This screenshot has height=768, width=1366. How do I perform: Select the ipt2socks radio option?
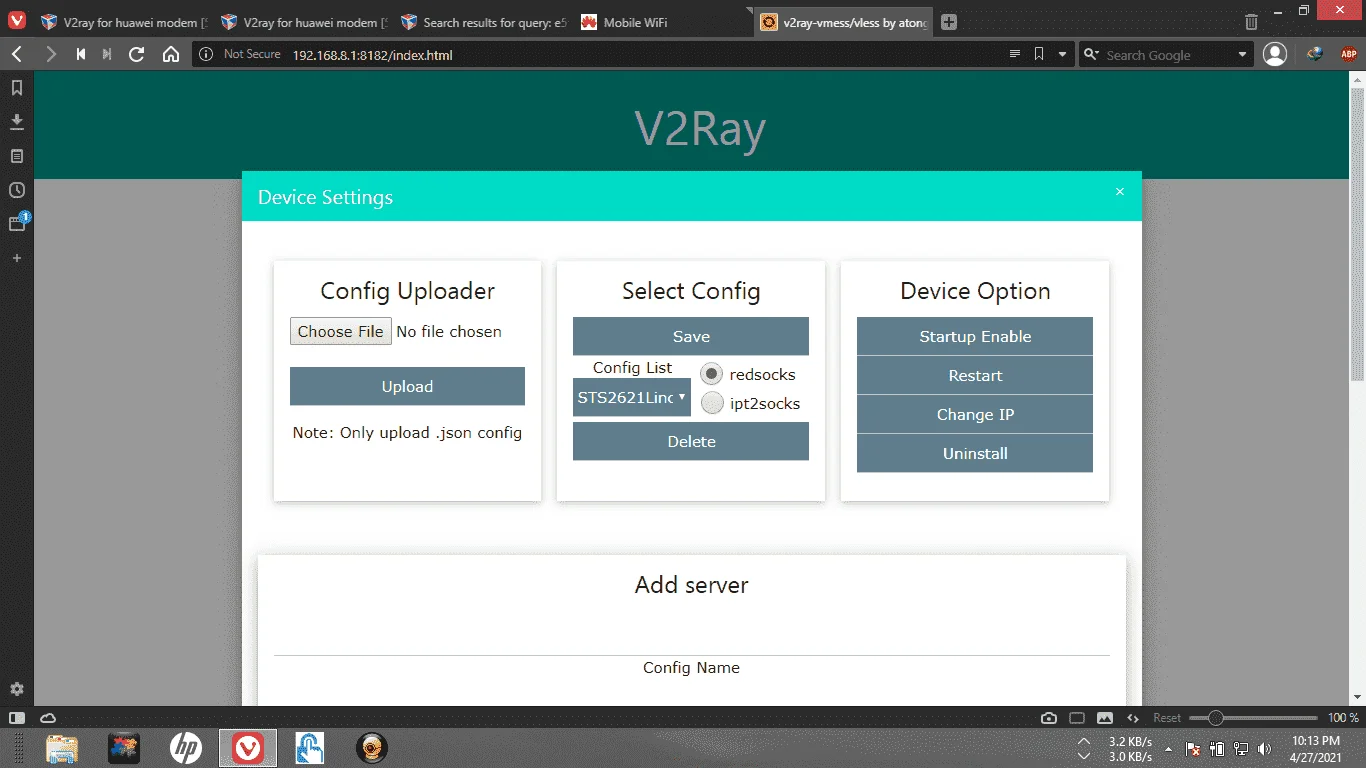click(712, 403)
